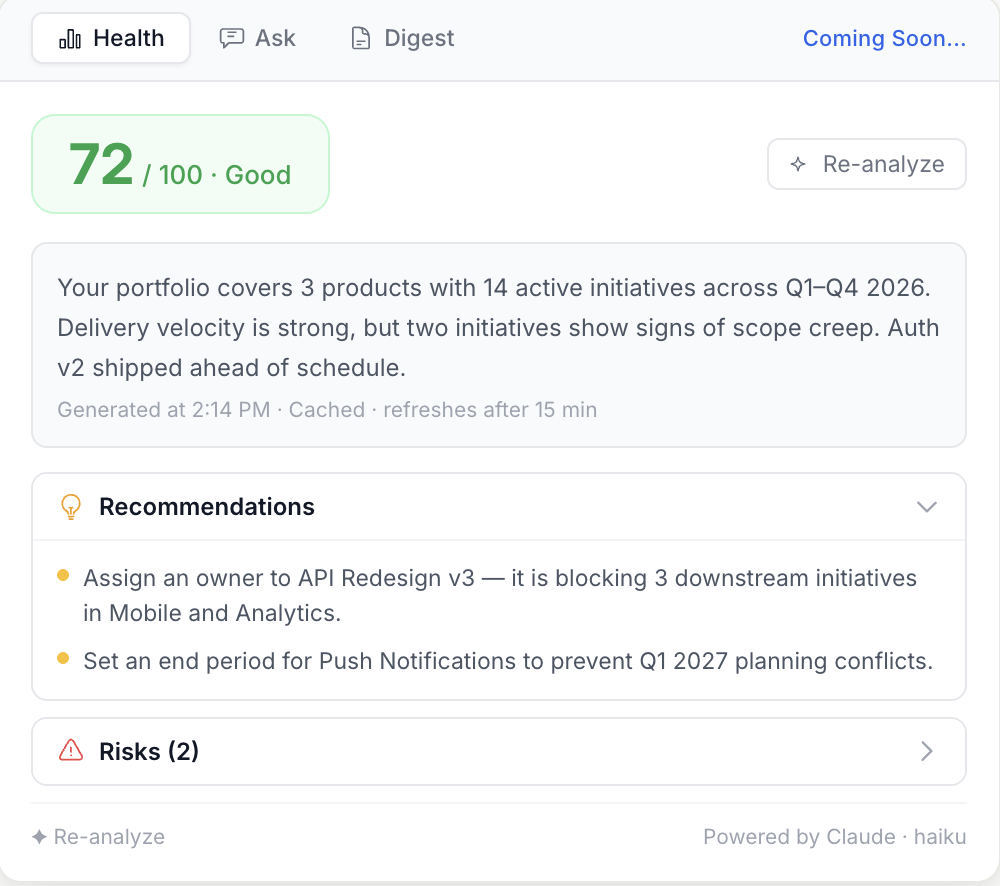Click the portfolio summary card text

(x=498, y=327)
